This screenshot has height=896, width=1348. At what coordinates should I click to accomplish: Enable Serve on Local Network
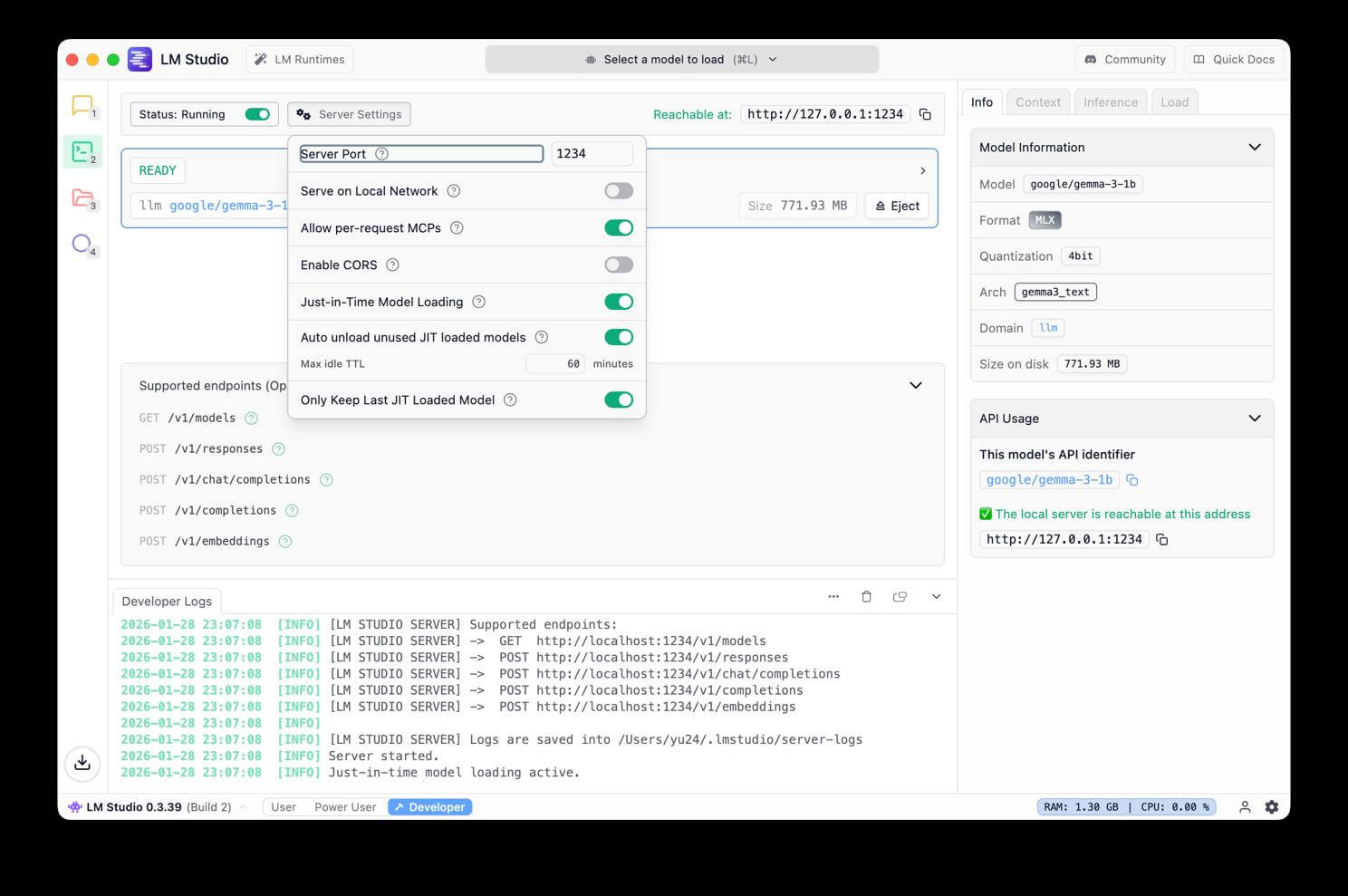(619, 191)
